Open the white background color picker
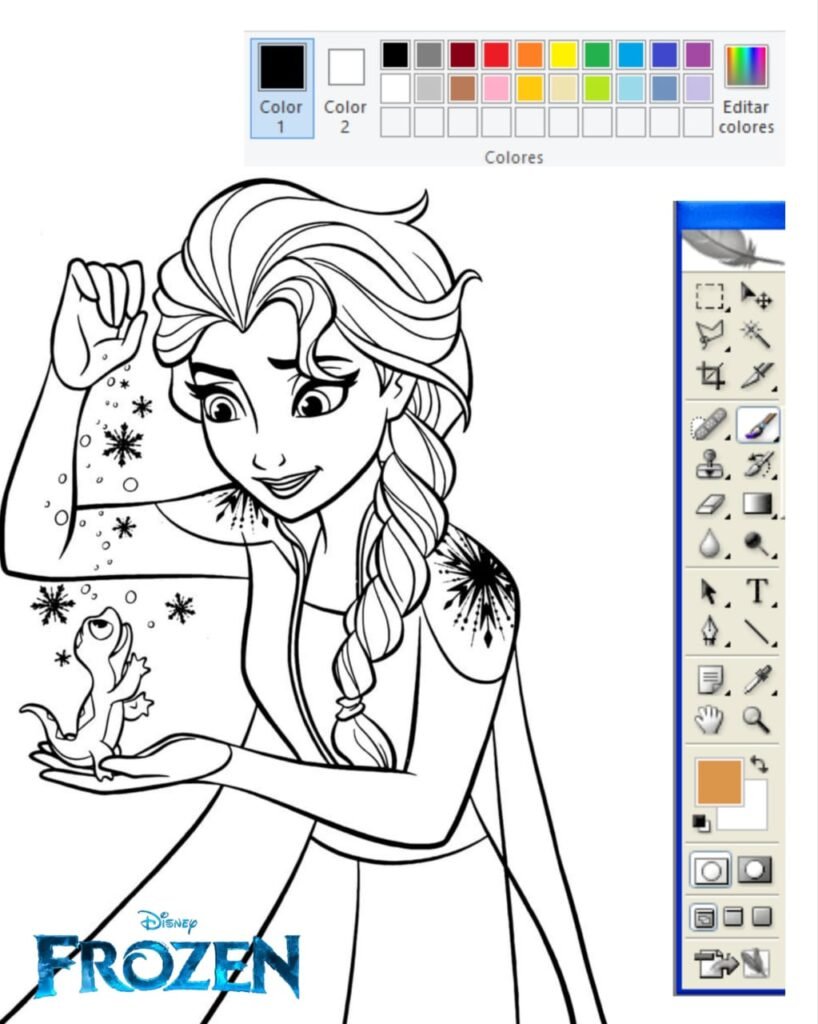The height and width of the screenshot is (1024, 818). [751, 813]
